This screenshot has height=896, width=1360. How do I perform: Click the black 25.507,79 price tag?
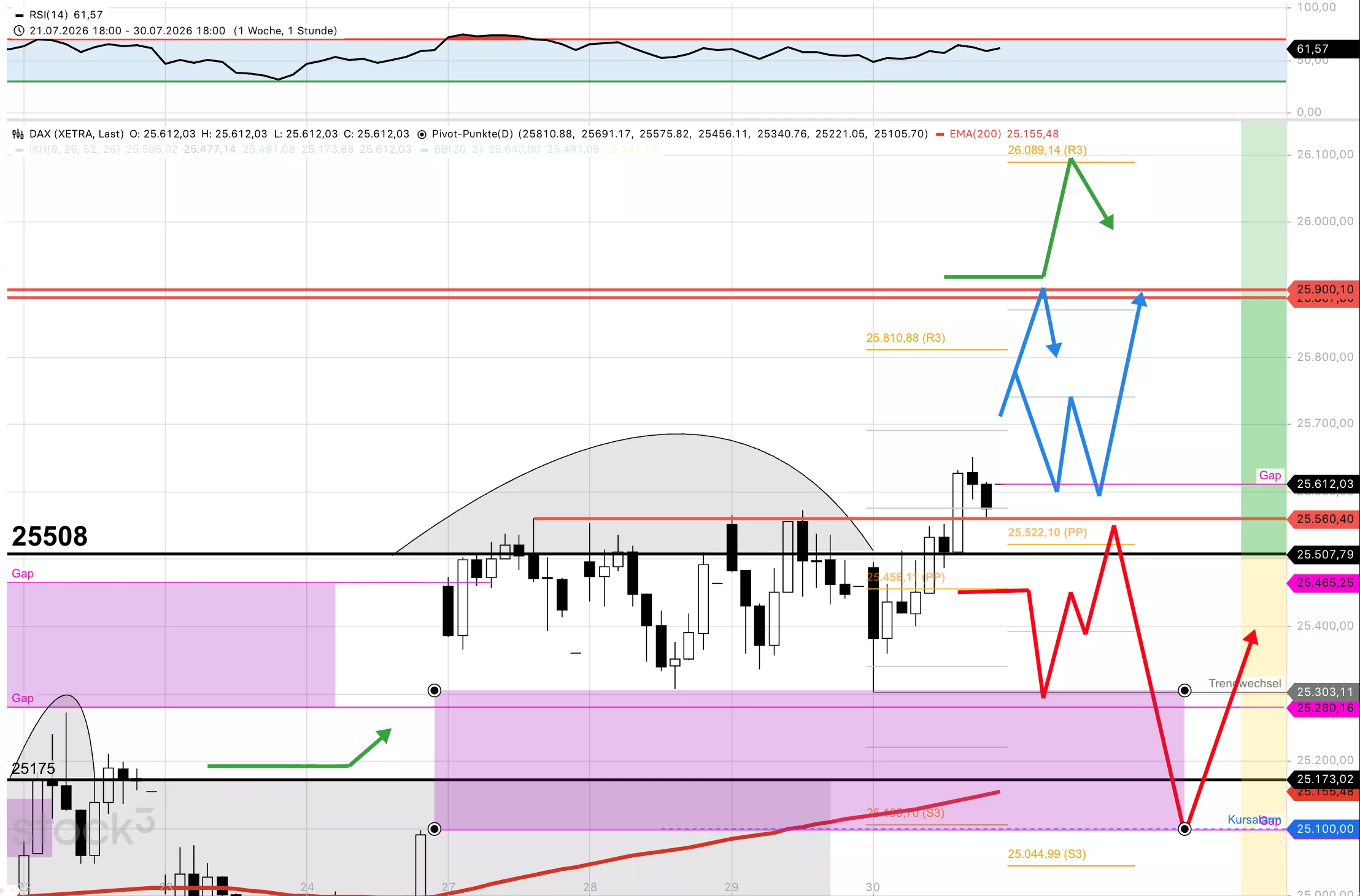coord(1324,554)
